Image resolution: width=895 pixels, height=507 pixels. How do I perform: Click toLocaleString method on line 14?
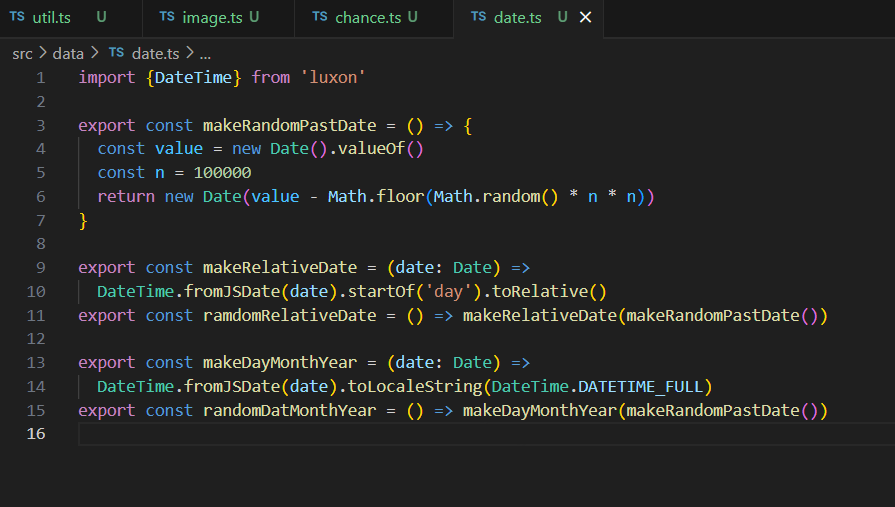coord(415,387)
